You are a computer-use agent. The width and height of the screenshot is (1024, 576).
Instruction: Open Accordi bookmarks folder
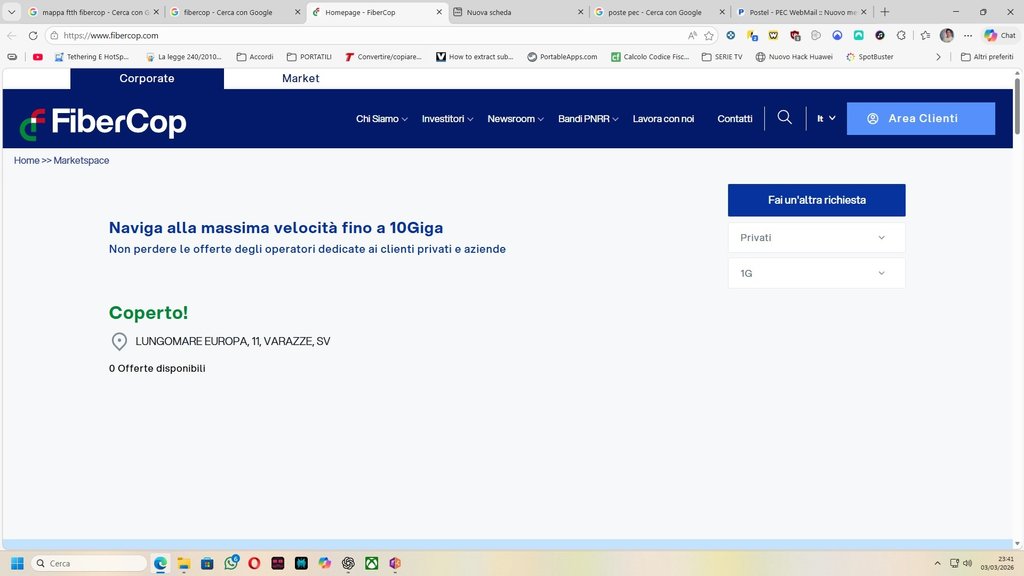pos(255,57)
